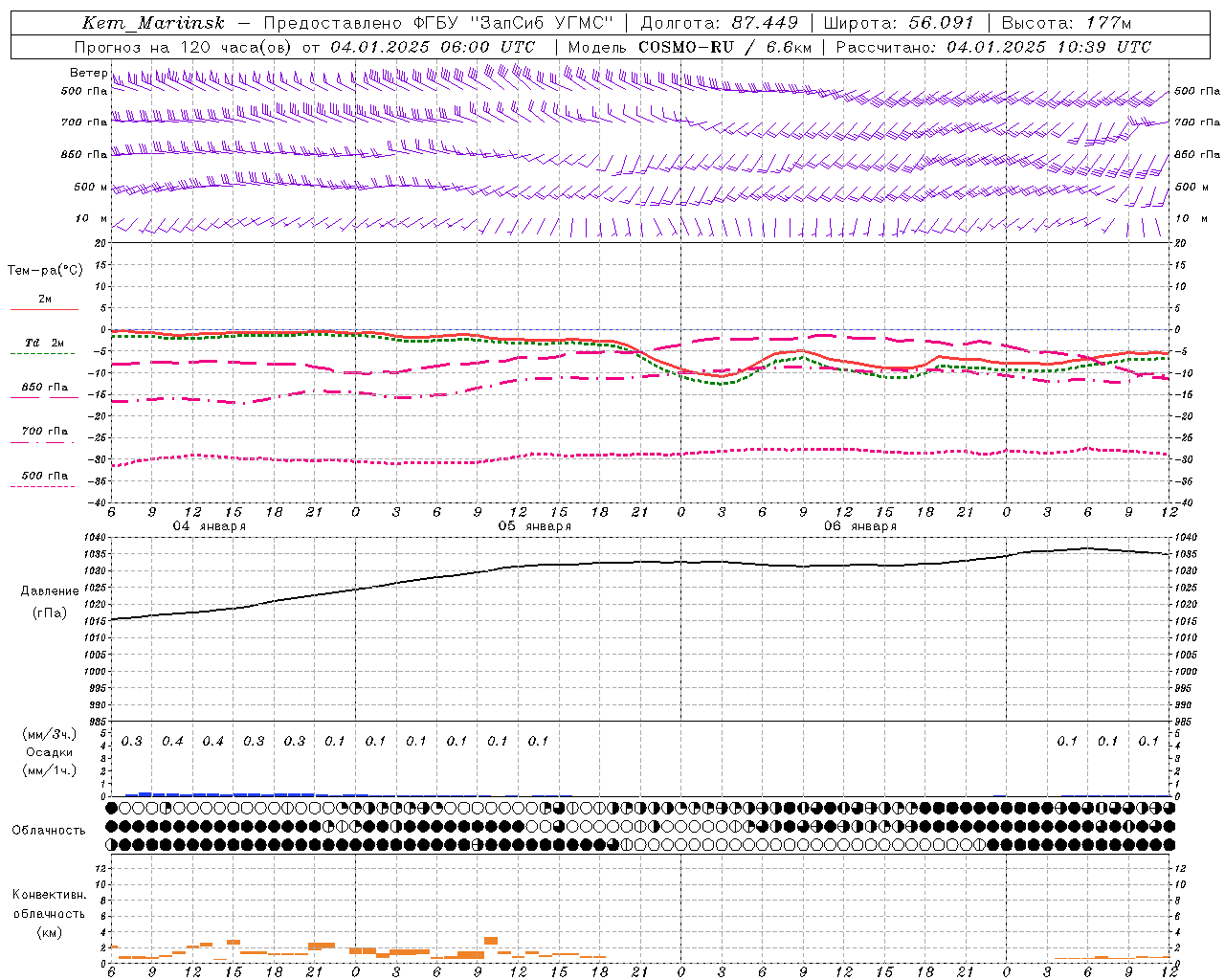
Task: Click the latitude value Широта: 56.091
Action: click(899, 23)
